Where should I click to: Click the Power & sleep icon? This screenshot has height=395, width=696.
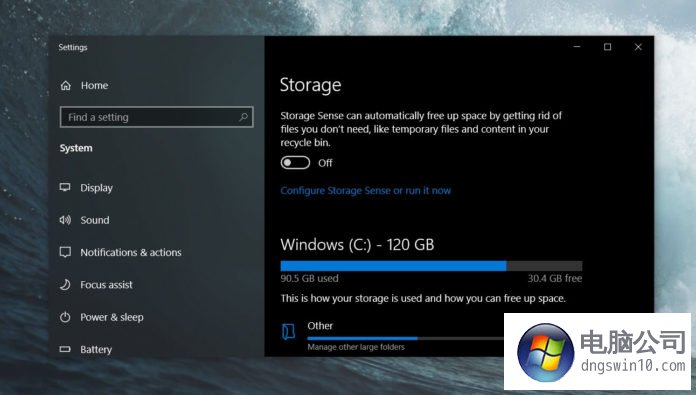65,317
